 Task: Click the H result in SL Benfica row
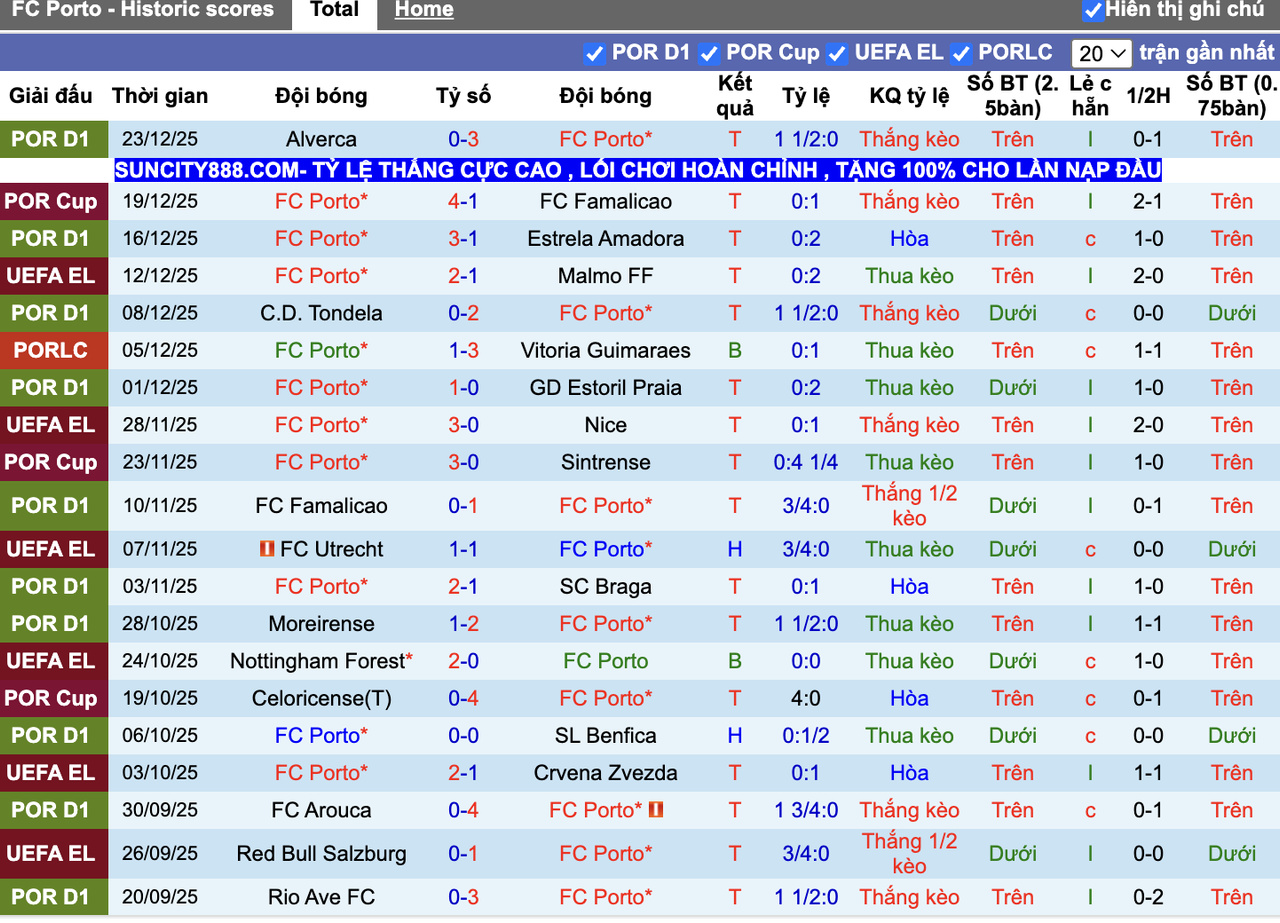[735, 736]
